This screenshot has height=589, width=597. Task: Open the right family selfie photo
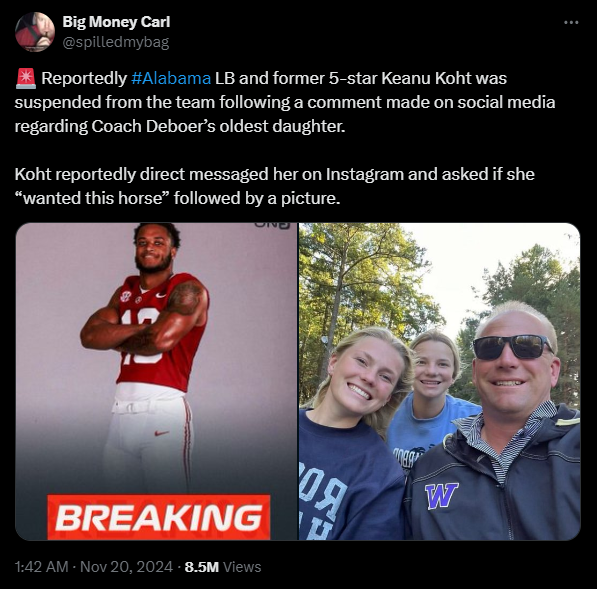click(x=440, y=381)
